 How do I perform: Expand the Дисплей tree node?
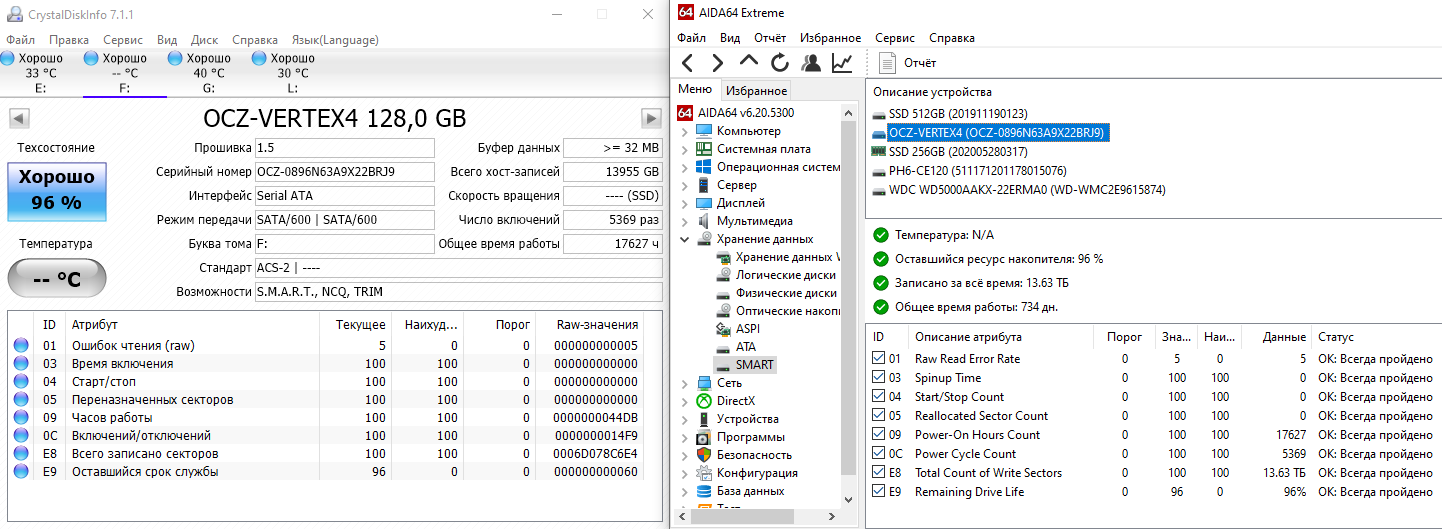pos(685,203)
